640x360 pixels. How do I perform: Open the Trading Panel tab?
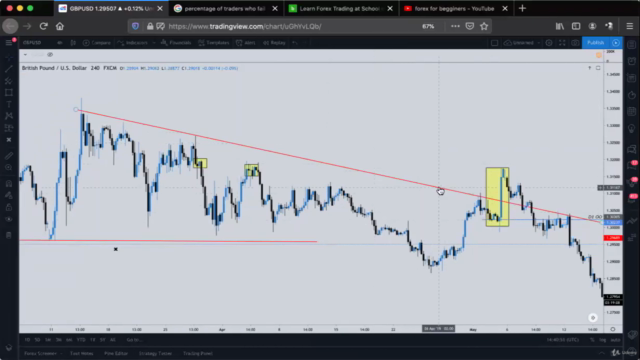pyautogui.click(x=198, y=353)
